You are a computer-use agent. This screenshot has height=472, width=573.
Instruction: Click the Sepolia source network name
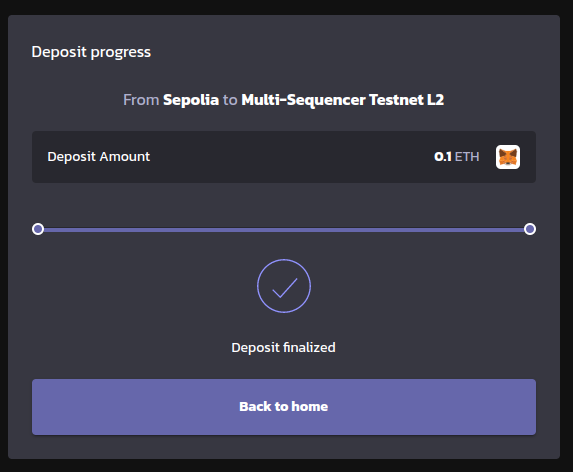[x=191, y=100]
